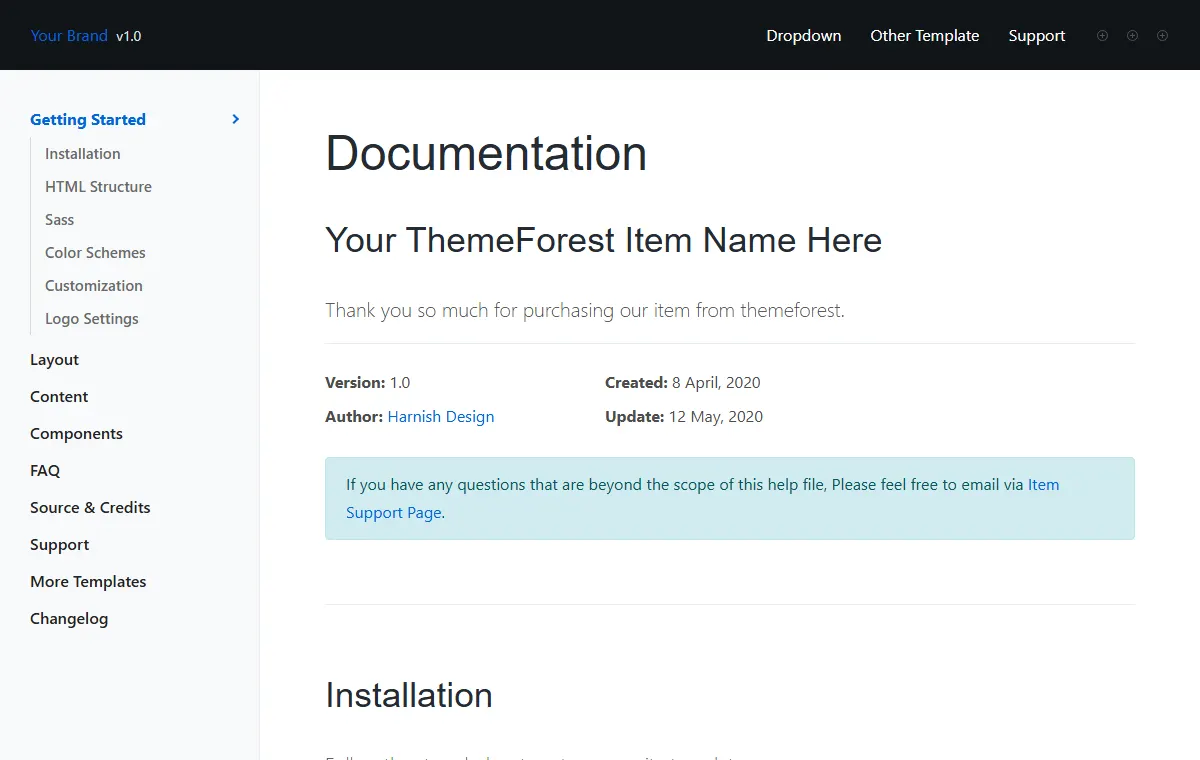The height and width of the screenshot is (760, 1200).
Task: Select Sass in the sidebar submenu
Action: click(60, 219)
